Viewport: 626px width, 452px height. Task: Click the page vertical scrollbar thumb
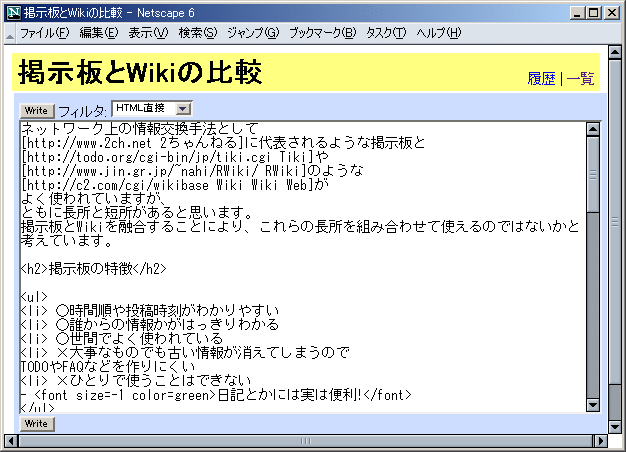(614, 221)
